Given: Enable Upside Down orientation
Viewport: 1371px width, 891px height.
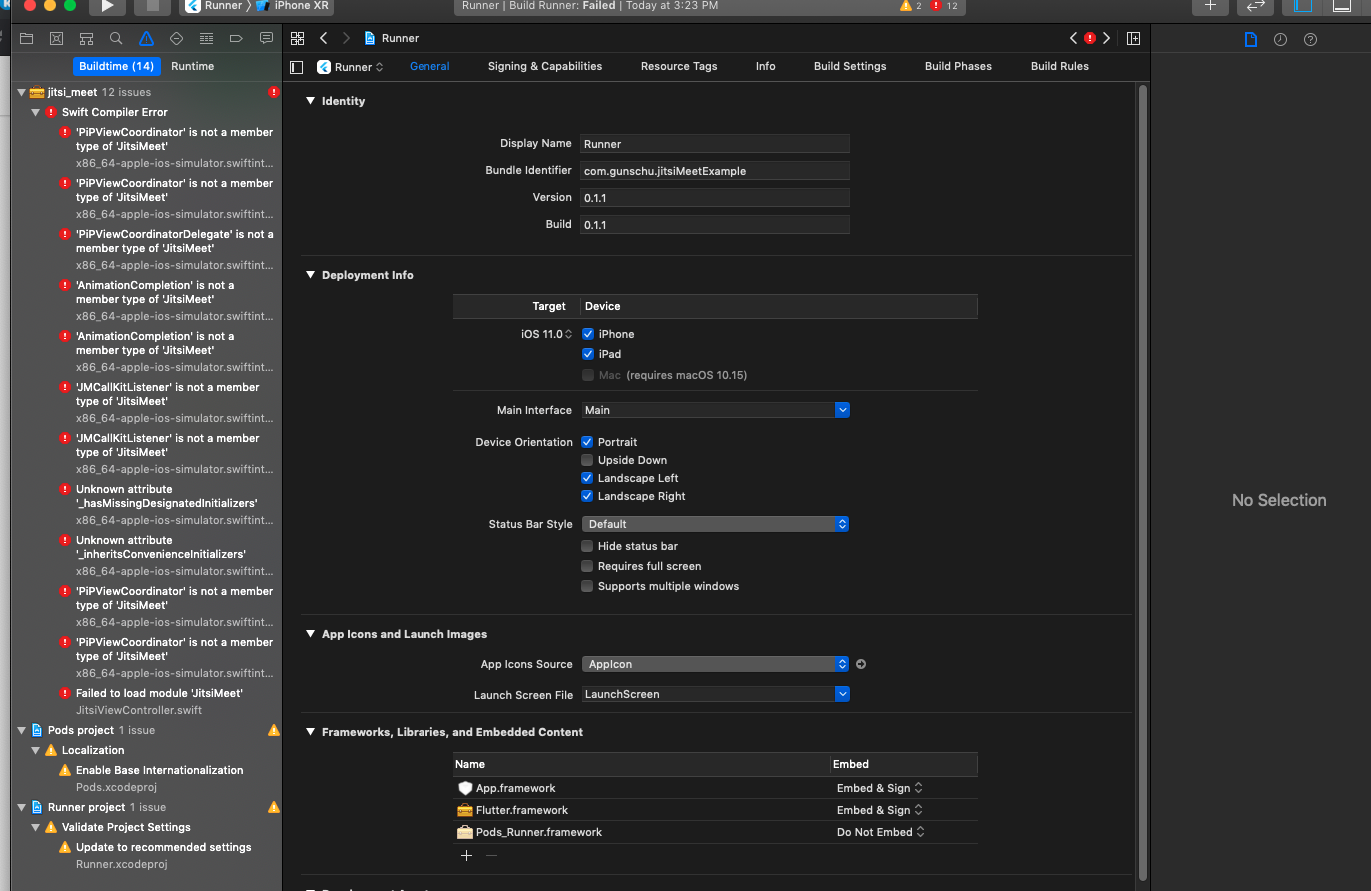Looking at the screenshot, I should tap(588, 460).
